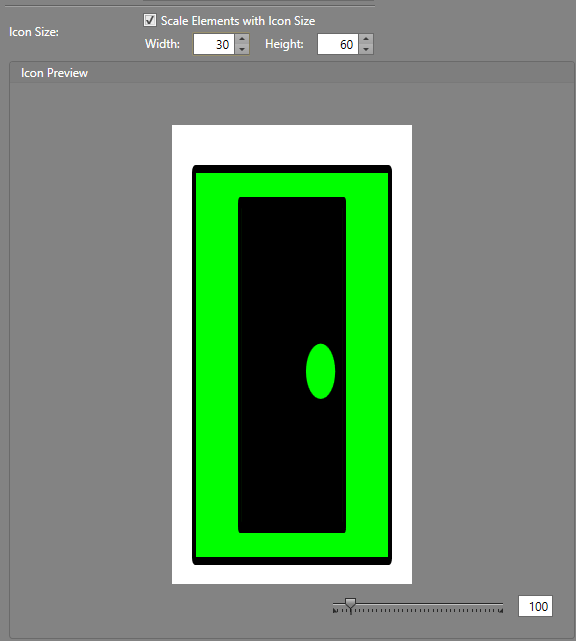576x641 pixels.
Task: Click the Width input field
Action: pyautogui.click(x=214, y=44)
